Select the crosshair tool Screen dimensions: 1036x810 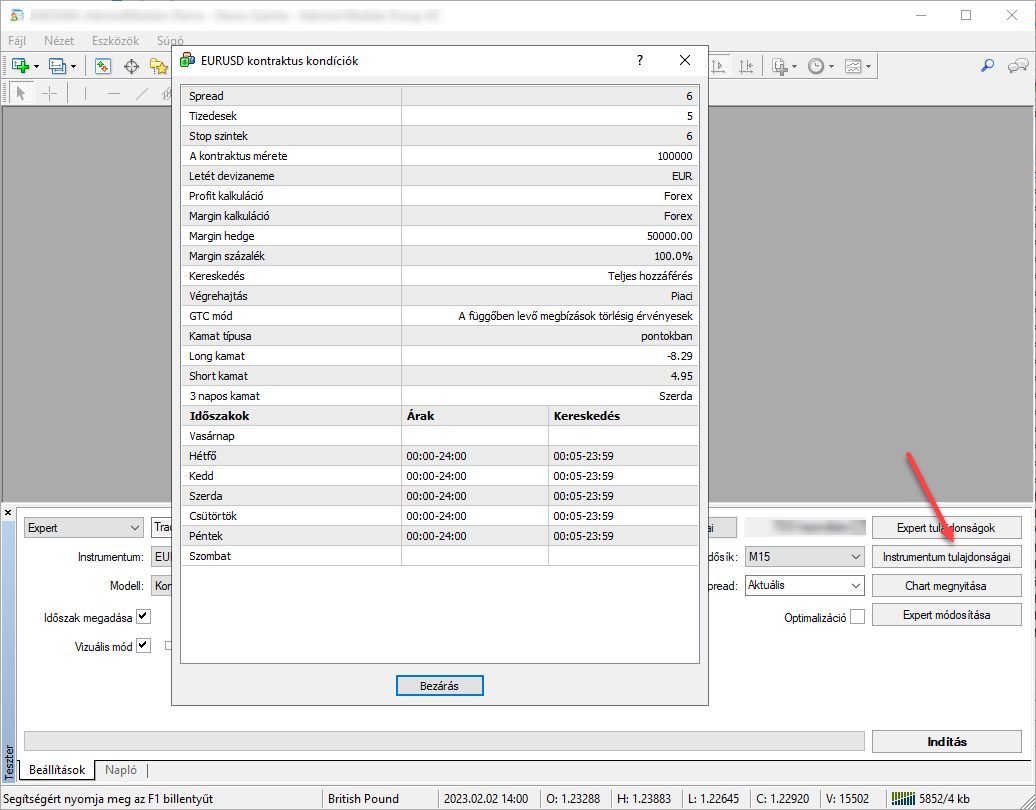coord(50,93)
